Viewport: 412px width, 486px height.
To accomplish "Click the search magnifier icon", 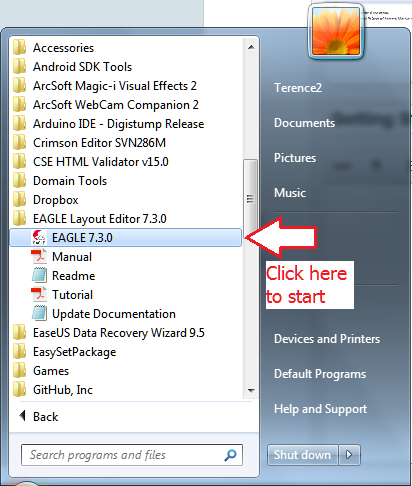I will 230,455.
